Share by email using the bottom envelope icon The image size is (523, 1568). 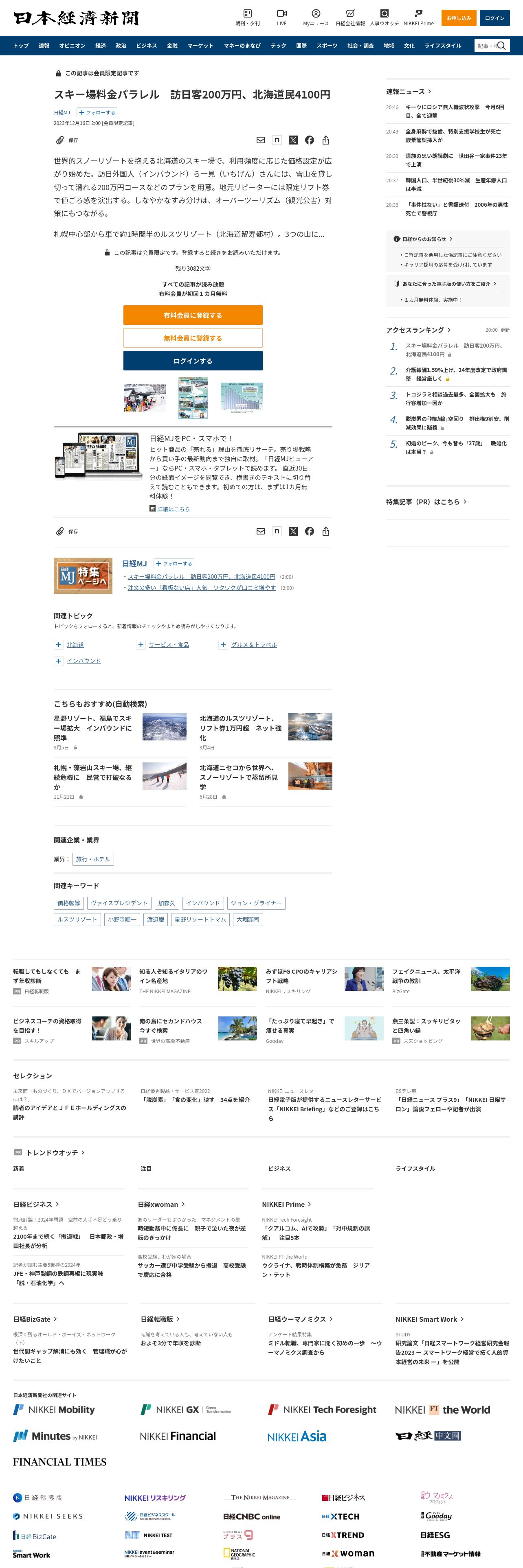click(x=261, y=531)
